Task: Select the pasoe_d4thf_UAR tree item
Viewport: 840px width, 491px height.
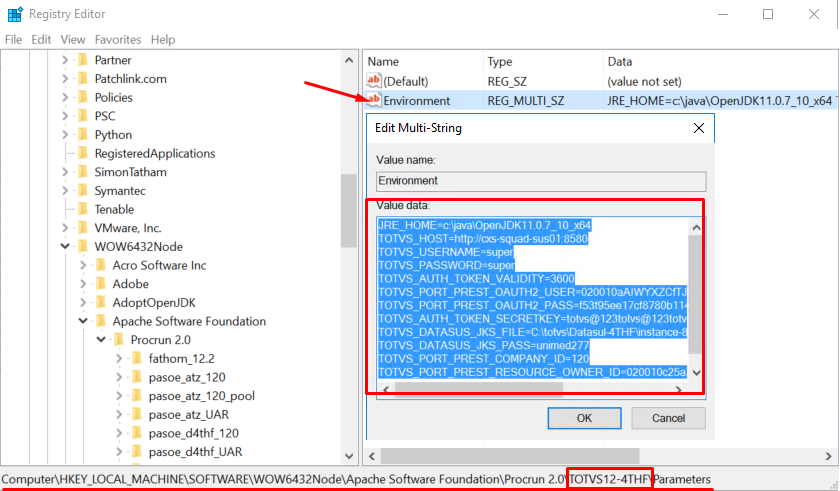Action: [196, 452]
